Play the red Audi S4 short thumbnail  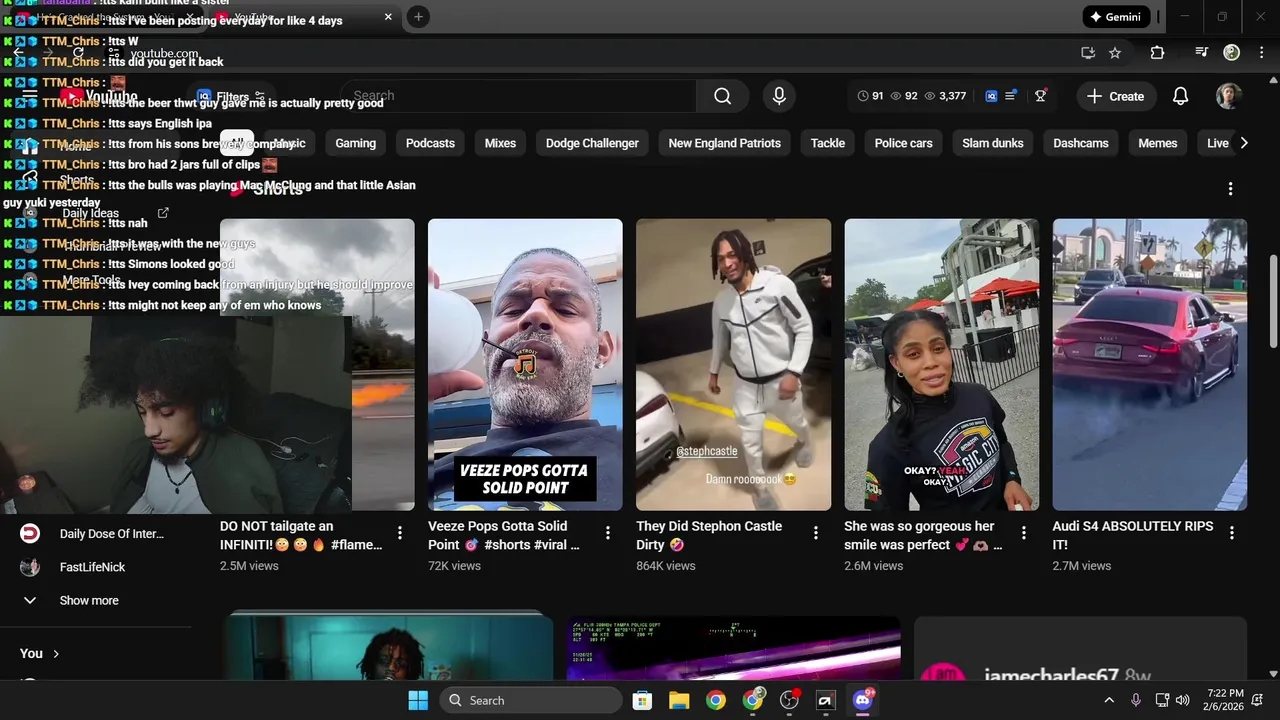(1149, 365)
